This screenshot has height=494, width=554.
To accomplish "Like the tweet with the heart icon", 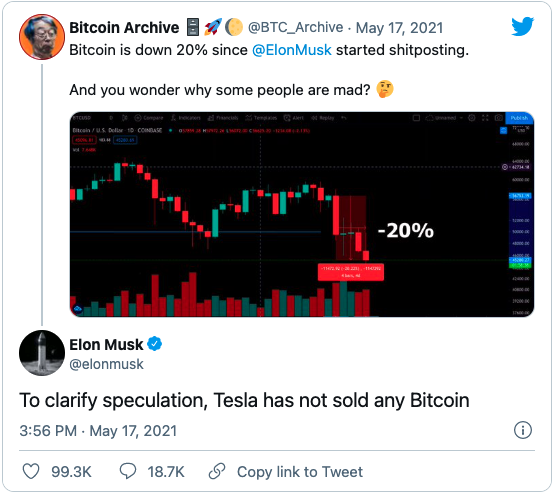I will tap(31, 471).
